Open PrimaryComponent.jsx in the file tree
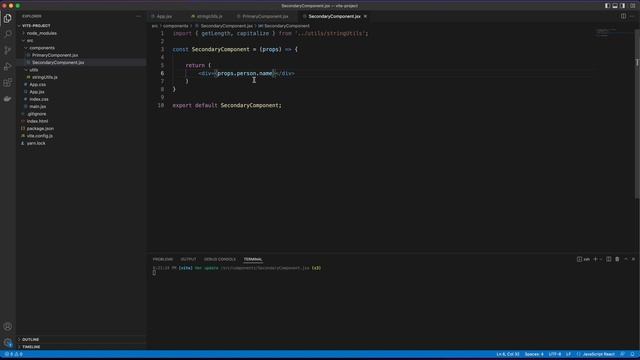Viewport: 640px width, 360px height. (55, 55)
